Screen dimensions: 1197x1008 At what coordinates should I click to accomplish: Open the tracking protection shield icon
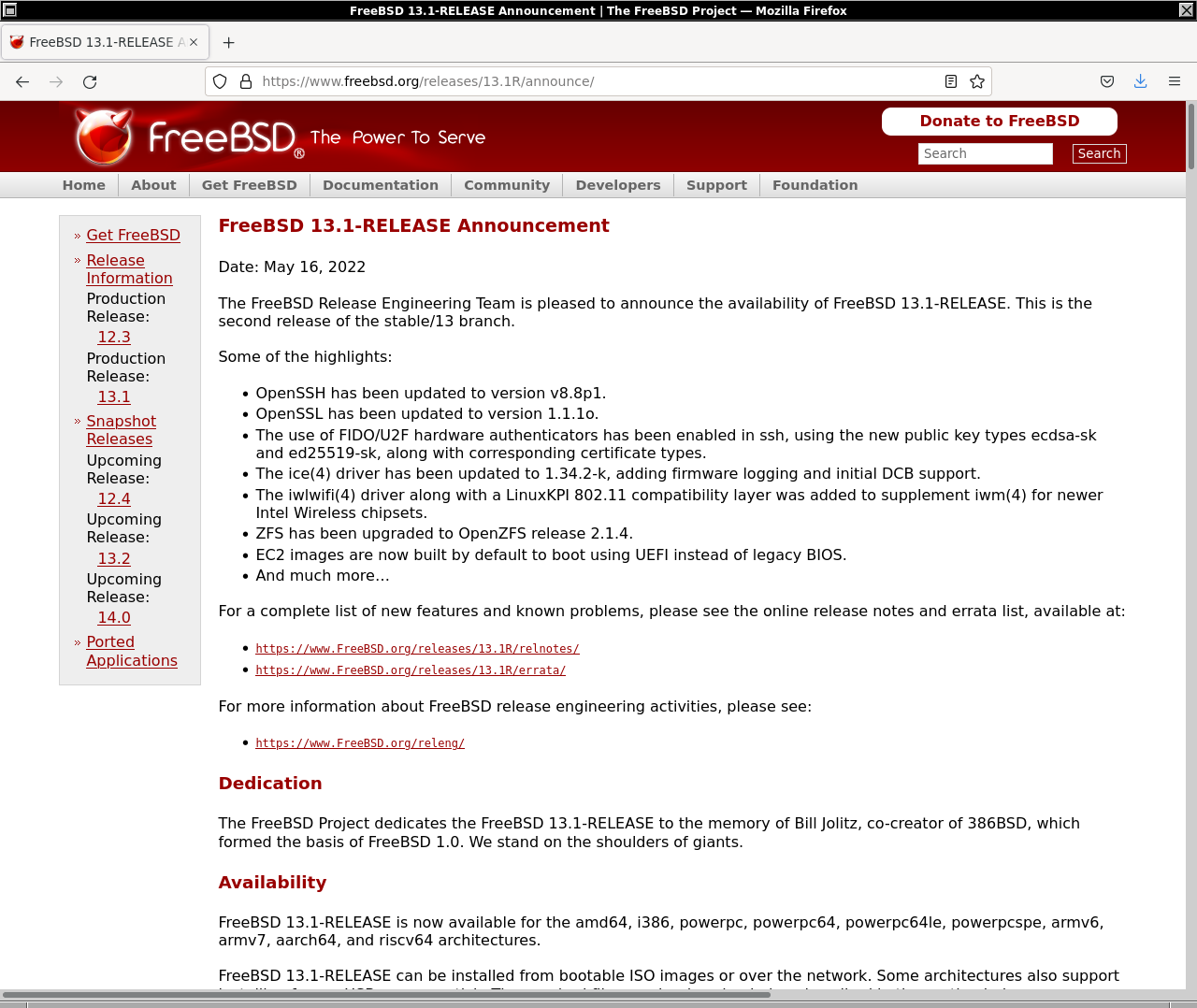click(x=220, y=81)
